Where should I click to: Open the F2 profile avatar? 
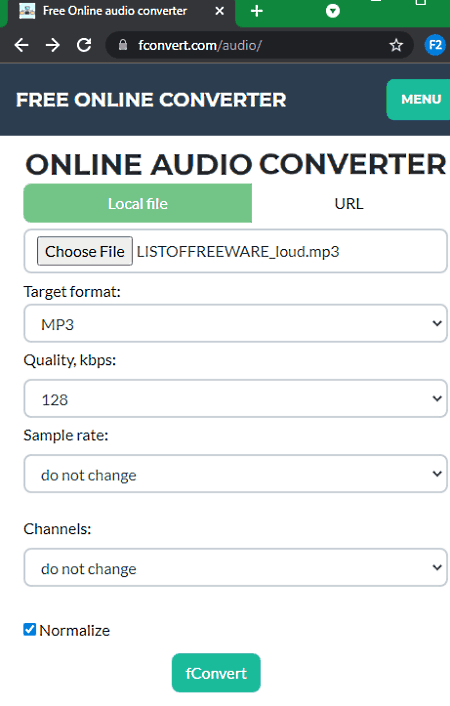435,45
